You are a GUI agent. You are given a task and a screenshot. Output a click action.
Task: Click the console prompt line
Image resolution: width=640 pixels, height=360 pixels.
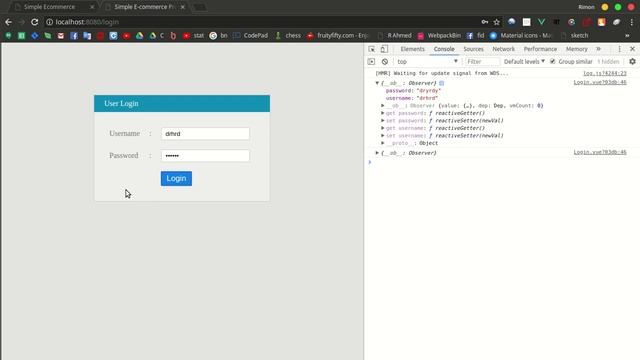pyautogui.click(x=502, y=162)
